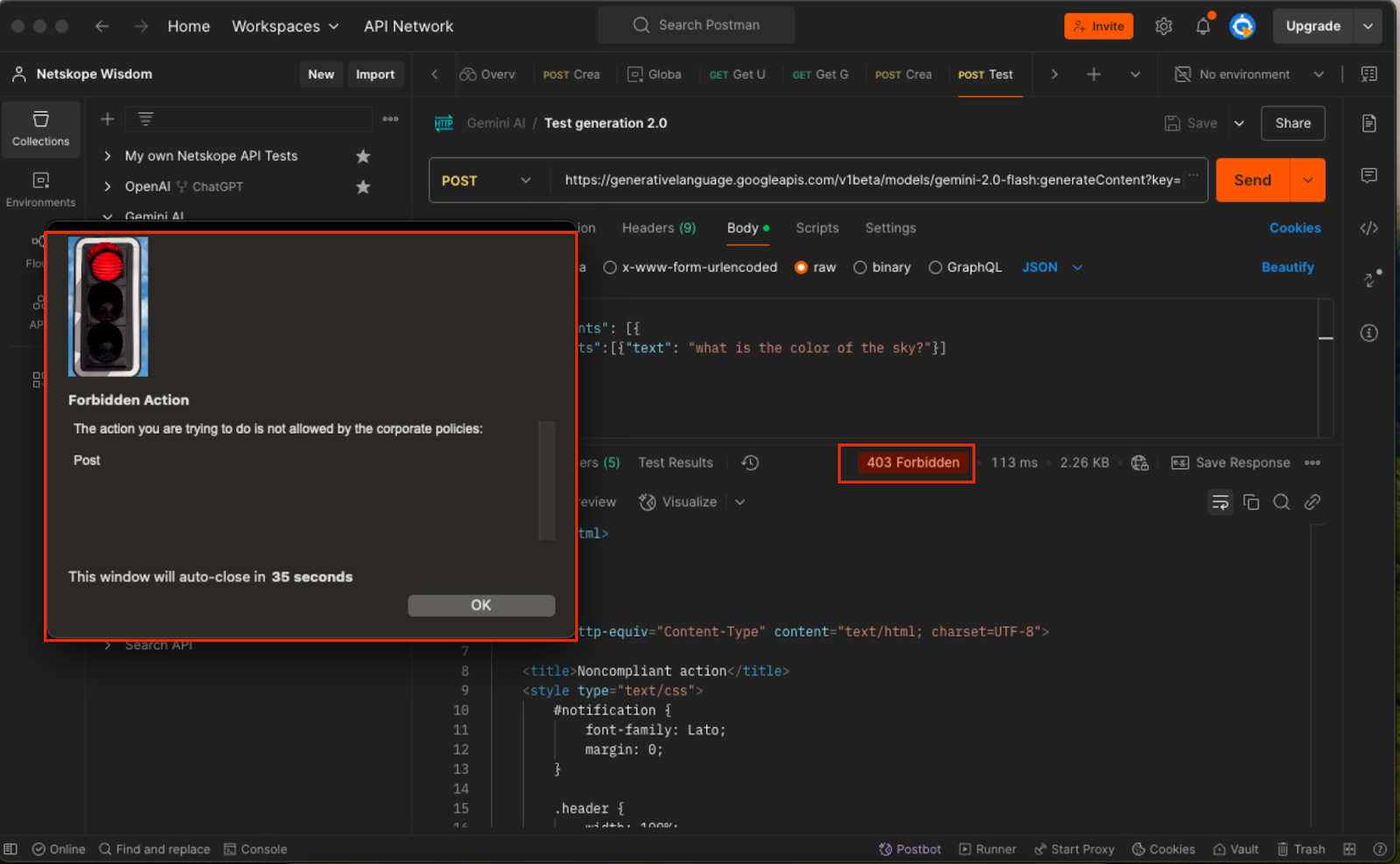Expand the OpenAI collection

pos(108,186)
